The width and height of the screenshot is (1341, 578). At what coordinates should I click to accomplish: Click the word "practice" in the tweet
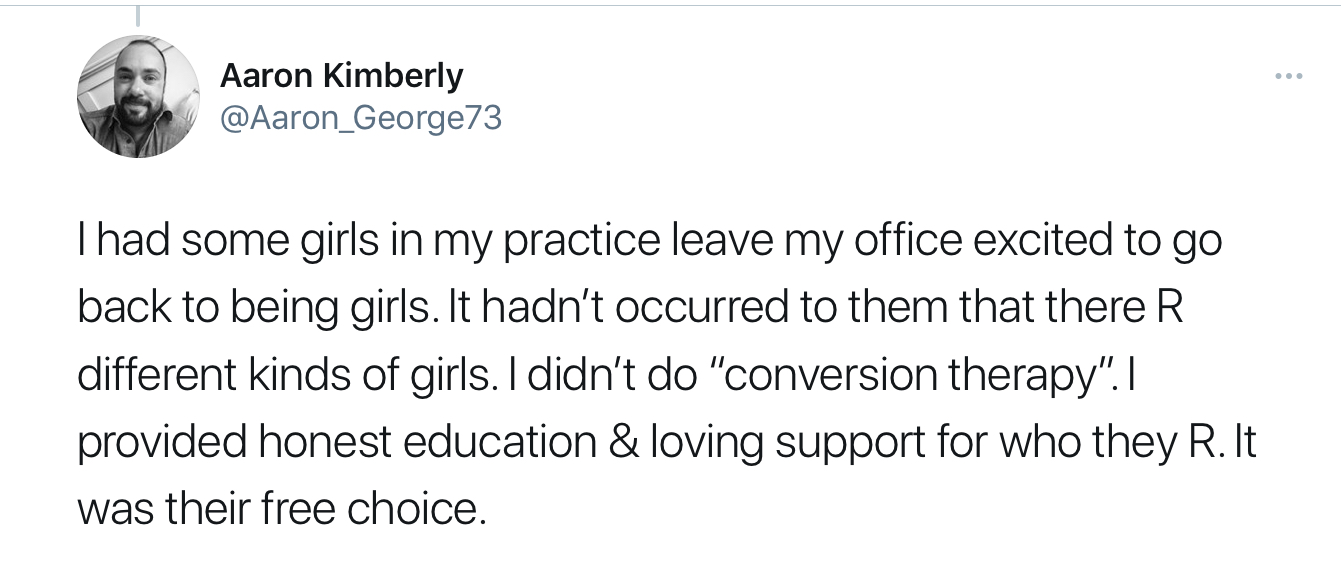coord(570,243)
